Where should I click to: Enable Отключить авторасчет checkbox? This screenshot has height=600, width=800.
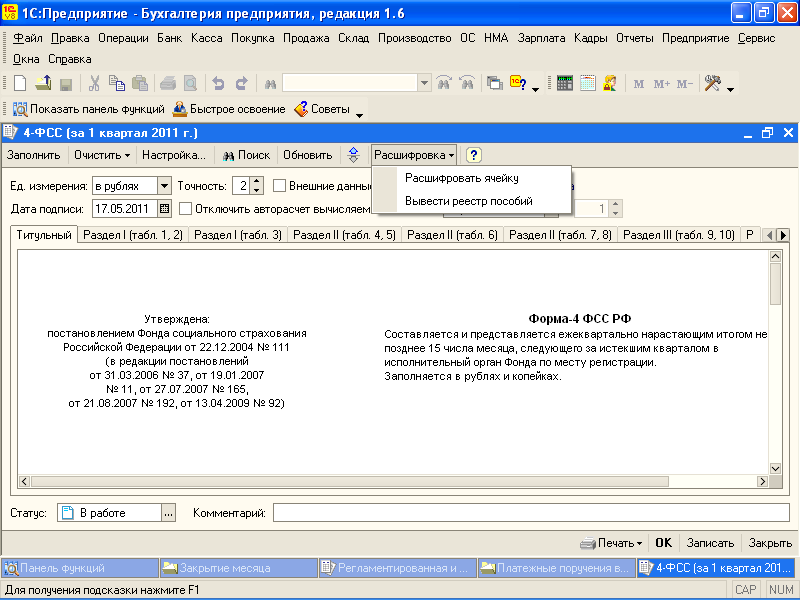186,209
